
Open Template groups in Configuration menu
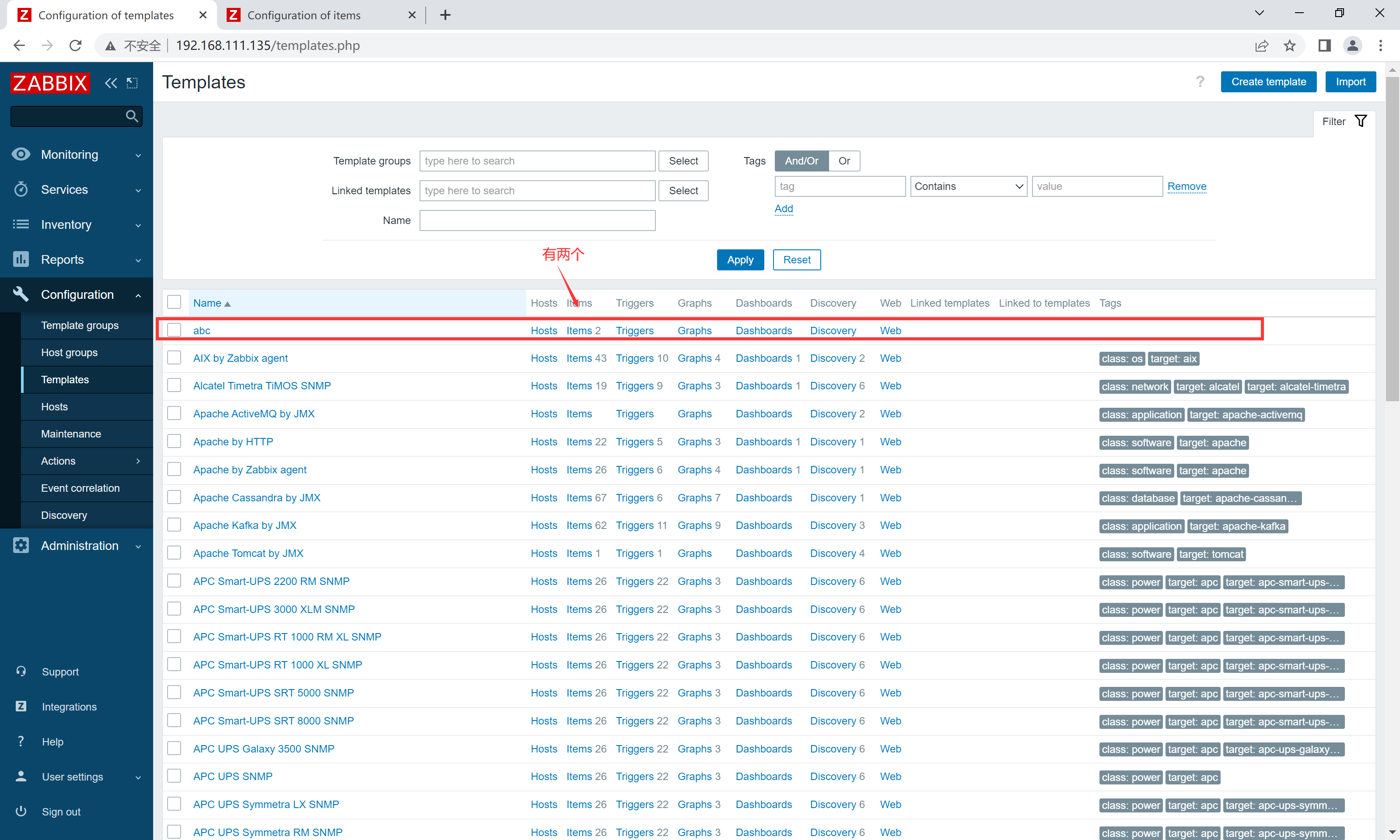(x=80, y=325)
